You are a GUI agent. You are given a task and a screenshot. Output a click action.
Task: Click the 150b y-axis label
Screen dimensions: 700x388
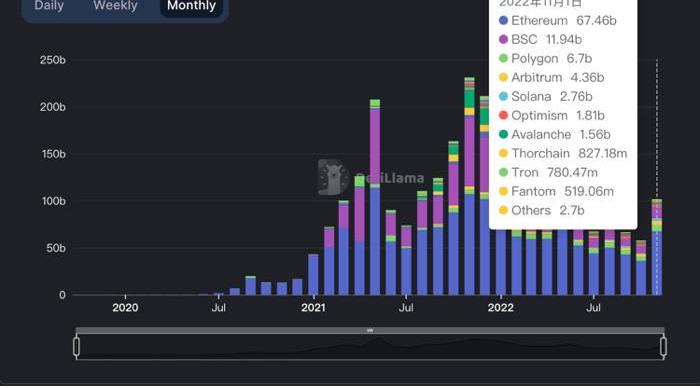click(x=53, y=154)
